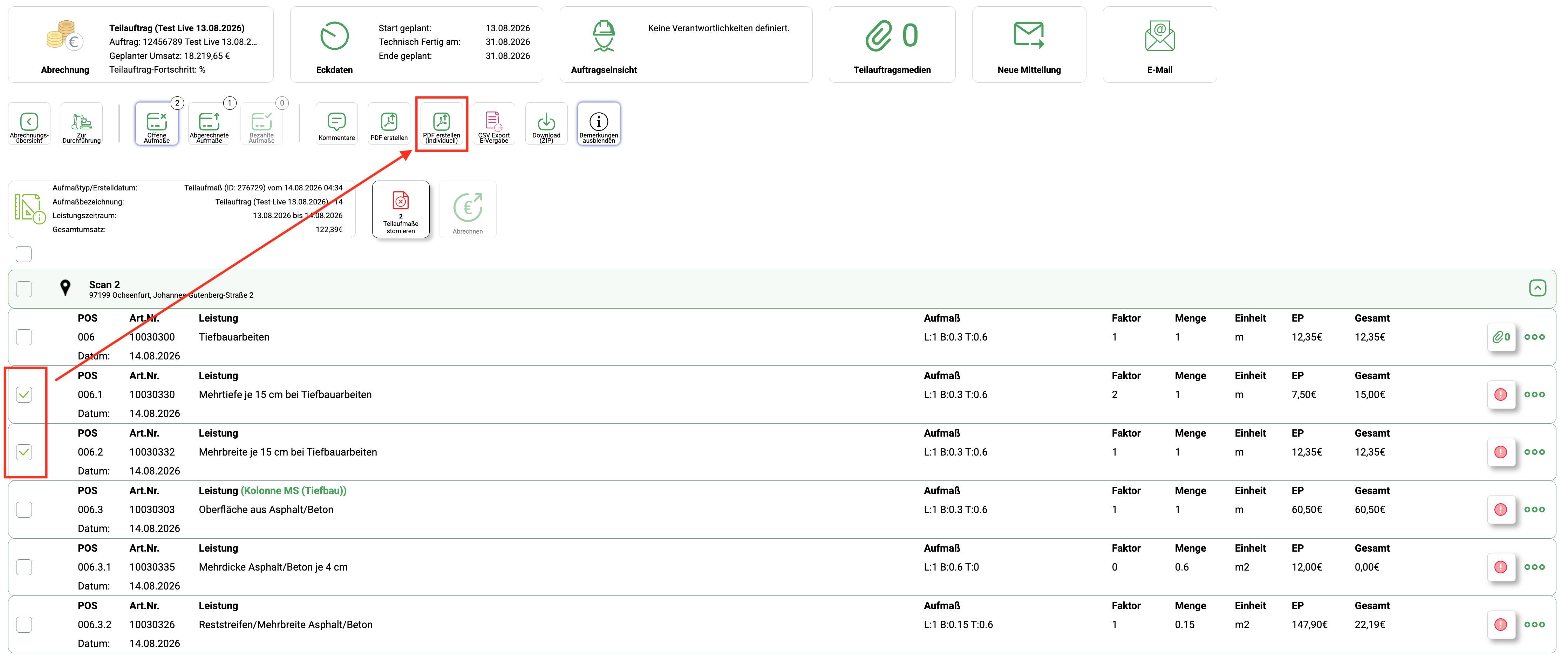Click 'Keine Verantwortlichkeiten definiert.' text

pos(718,28)
